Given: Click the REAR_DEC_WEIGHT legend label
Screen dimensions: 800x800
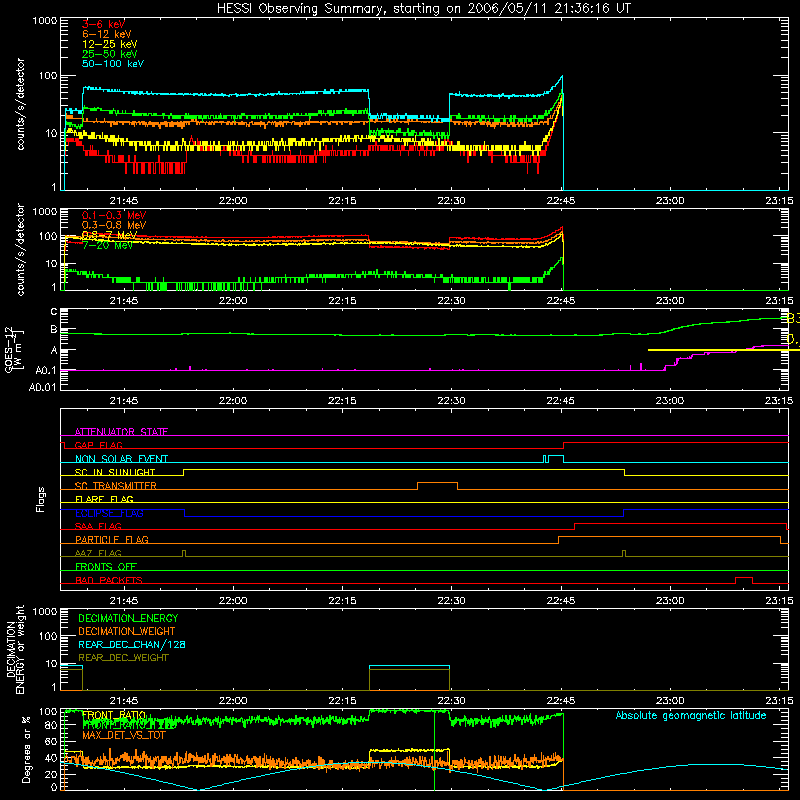Looking at the screenshot, I should point(123,658).
